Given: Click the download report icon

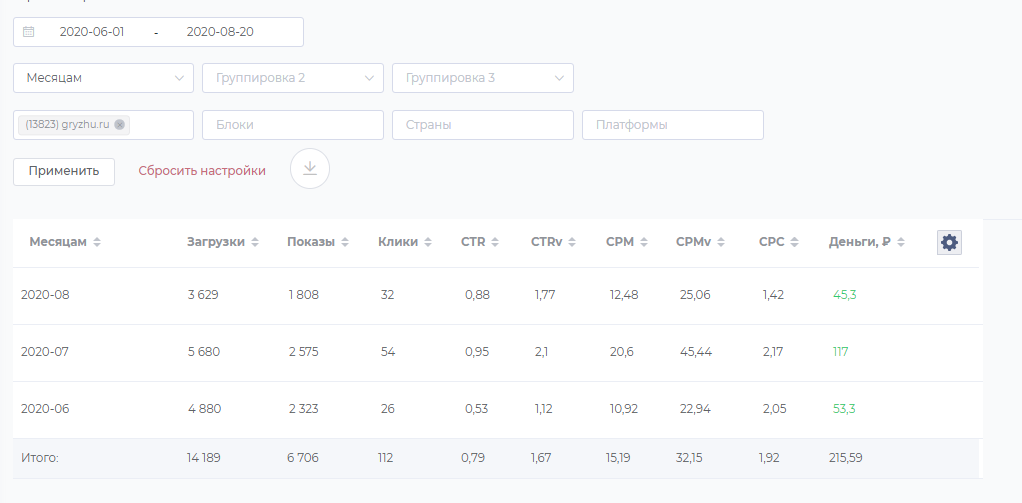Looking at the screenshot, I should [x=310, y=169].
